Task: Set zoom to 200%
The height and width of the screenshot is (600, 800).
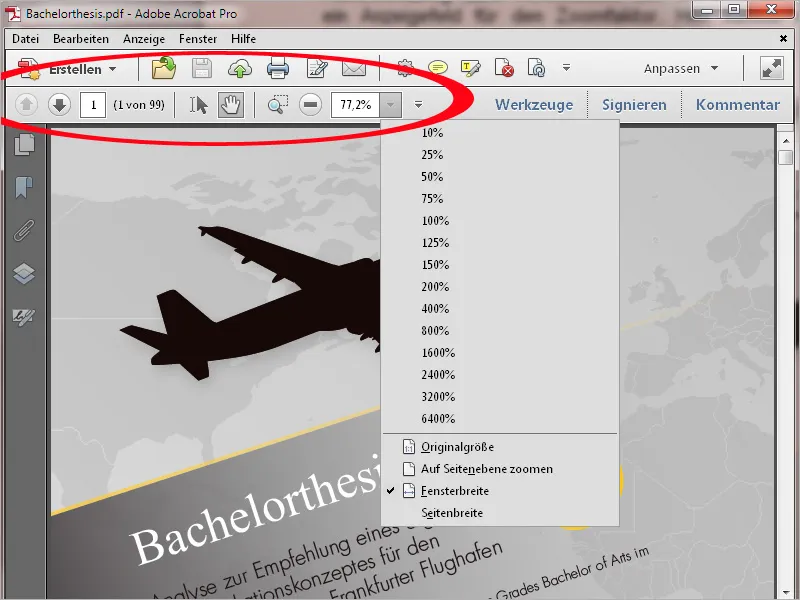Action: [500, 287]
